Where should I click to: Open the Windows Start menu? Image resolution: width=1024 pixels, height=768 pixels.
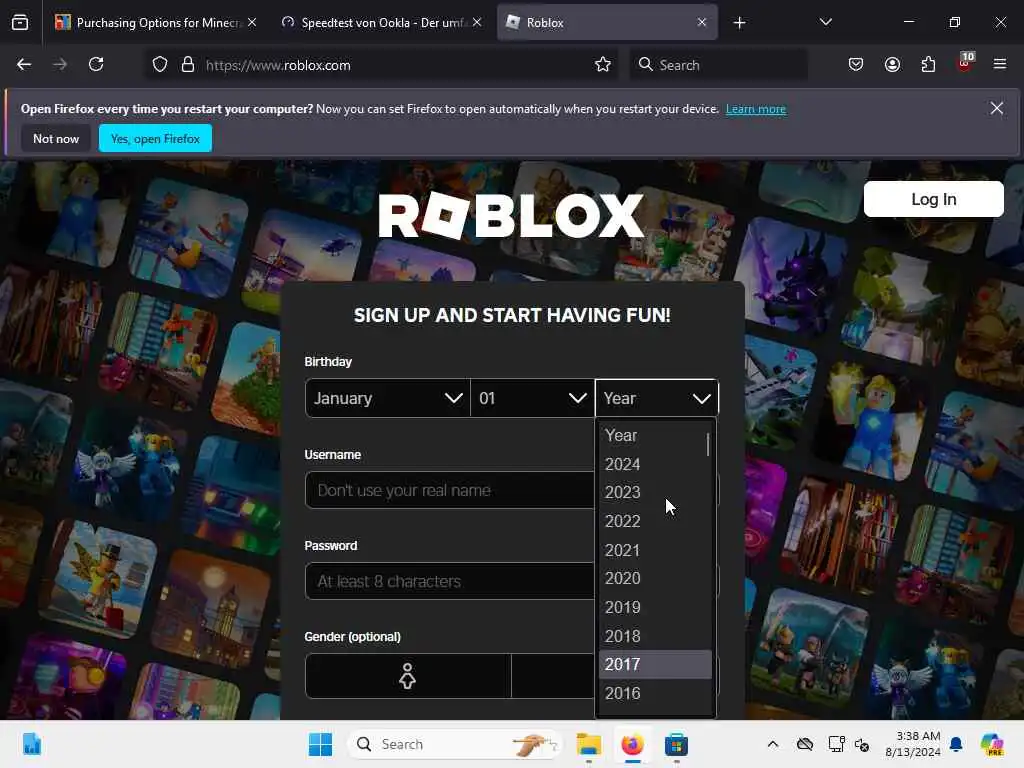point(320,744)
